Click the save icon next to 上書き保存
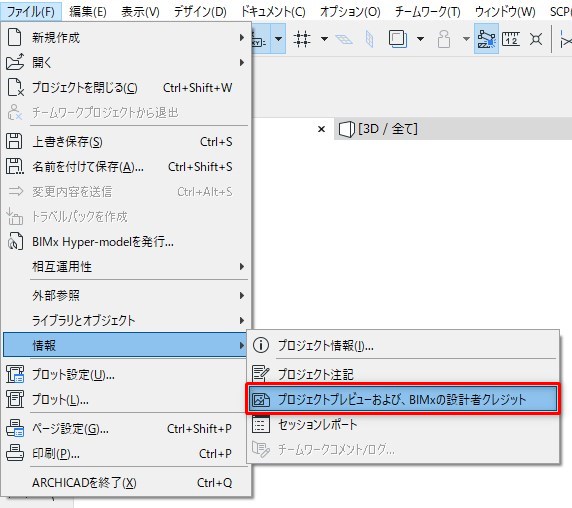572x508 pixels. (x=14, y=141)
